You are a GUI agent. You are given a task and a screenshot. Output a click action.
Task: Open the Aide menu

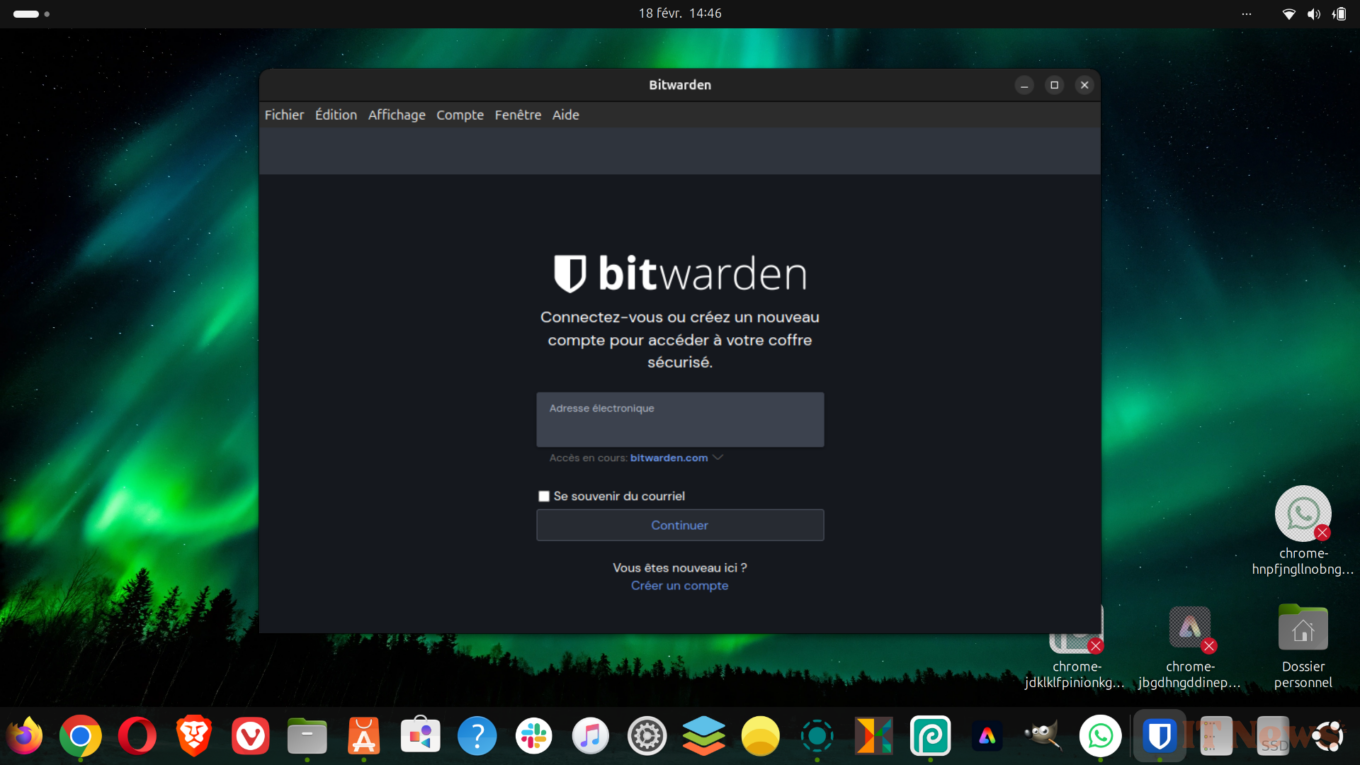[566, 115]
